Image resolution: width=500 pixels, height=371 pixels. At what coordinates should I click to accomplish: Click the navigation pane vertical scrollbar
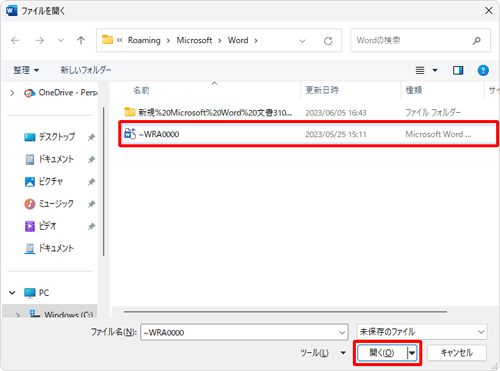103,182
